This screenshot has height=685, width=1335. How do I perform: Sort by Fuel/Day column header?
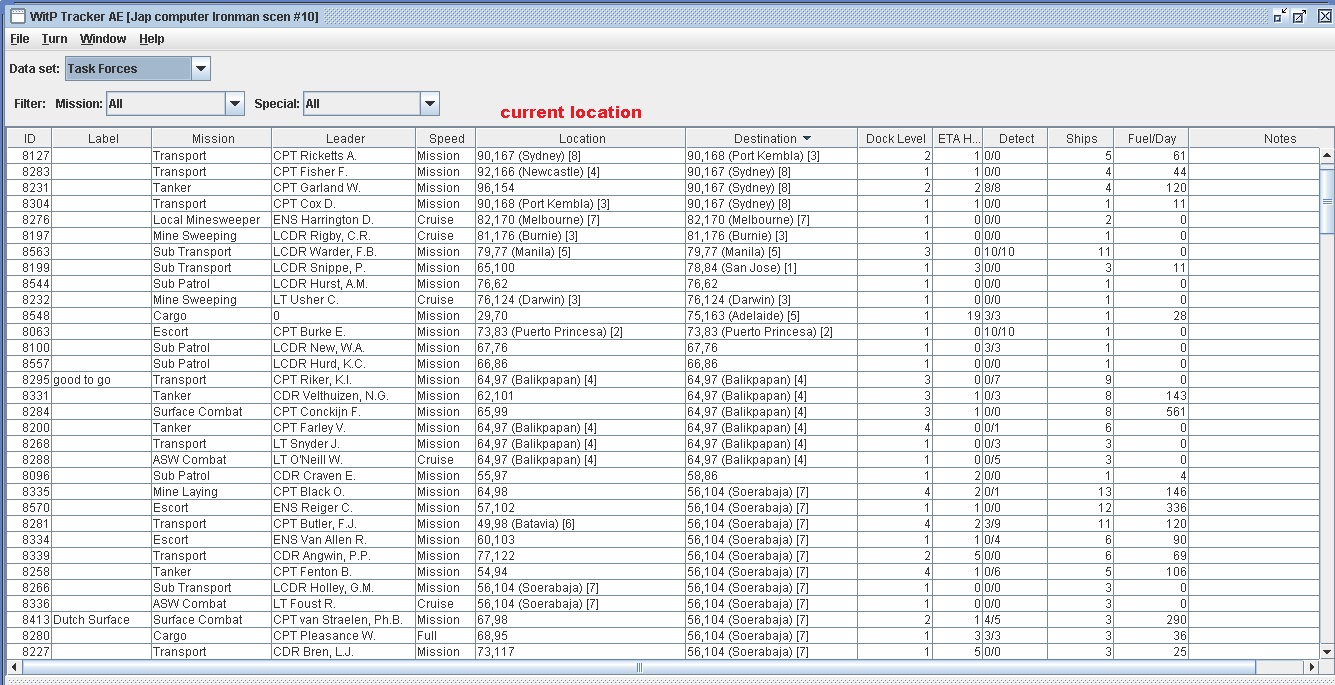pyautogui.click(x=1151, y=138)
